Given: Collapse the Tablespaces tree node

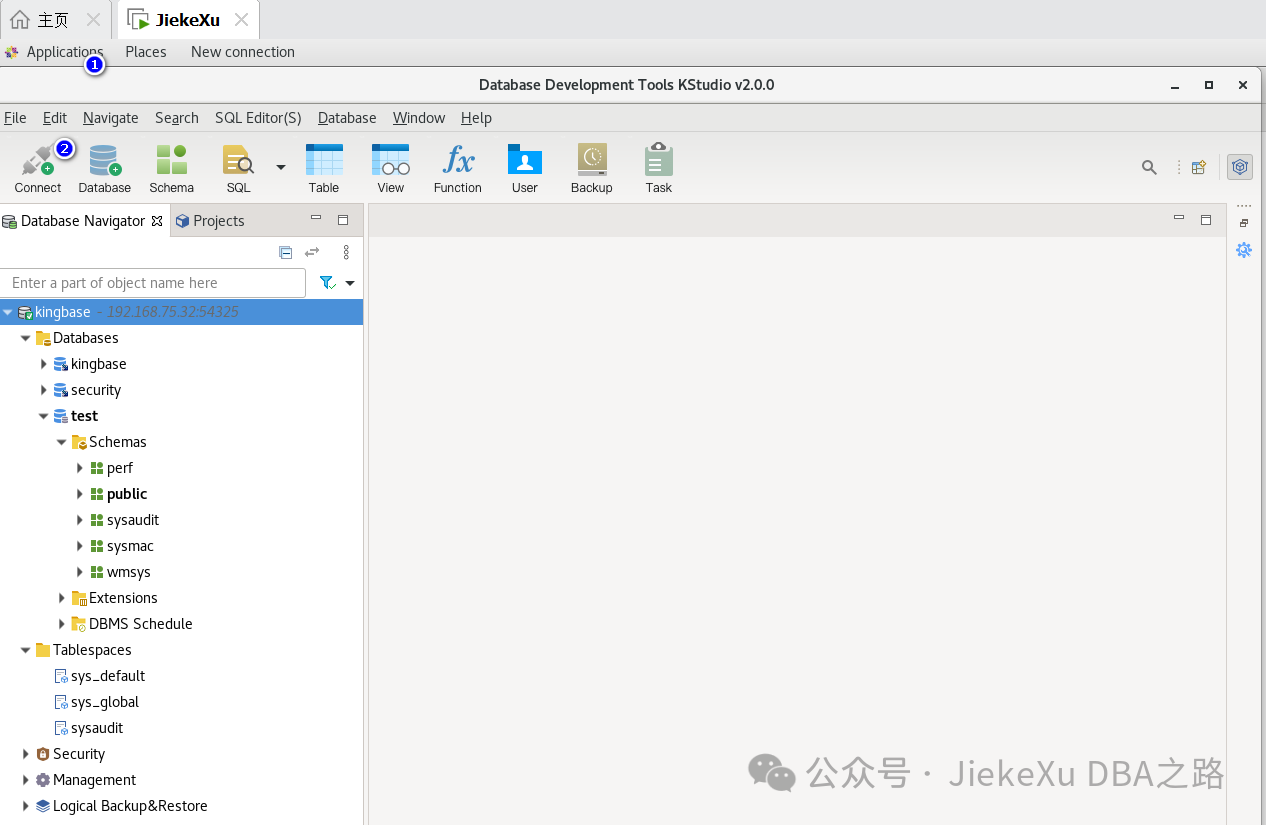Looking at the screenshot, I should tap(26, 650).
